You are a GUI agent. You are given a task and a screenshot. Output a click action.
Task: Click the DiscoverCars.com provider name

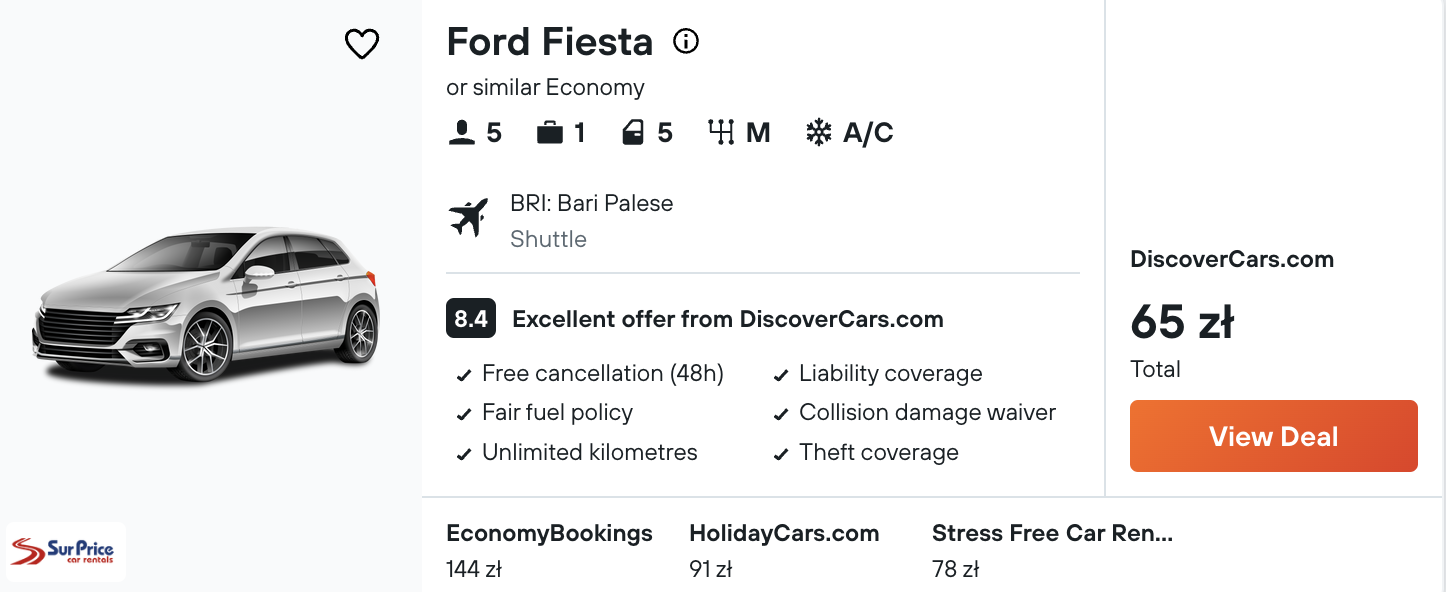pyautogui.click(x=1232, y=259)
